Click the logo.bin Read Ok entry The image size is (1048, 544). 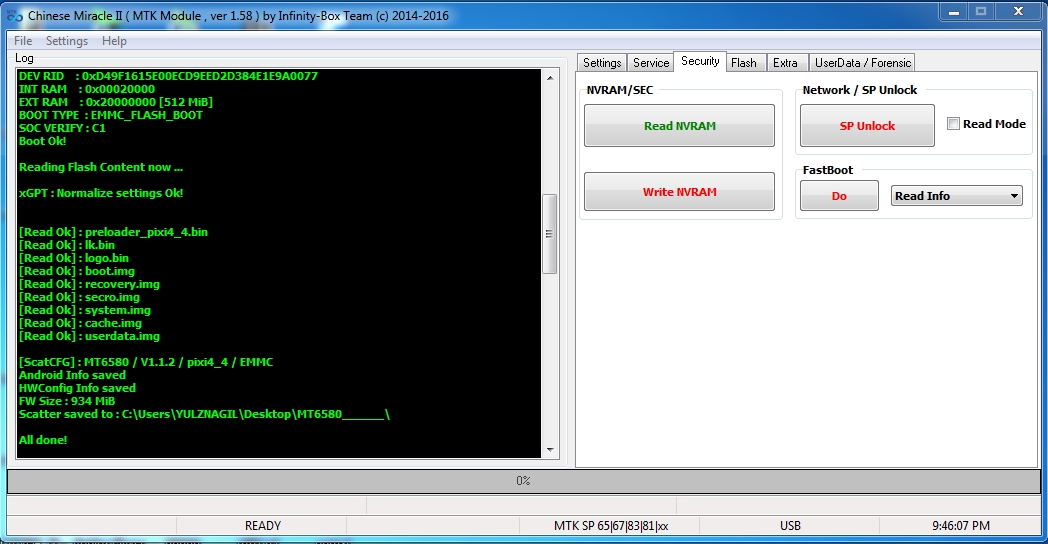[x=74, y=258]
